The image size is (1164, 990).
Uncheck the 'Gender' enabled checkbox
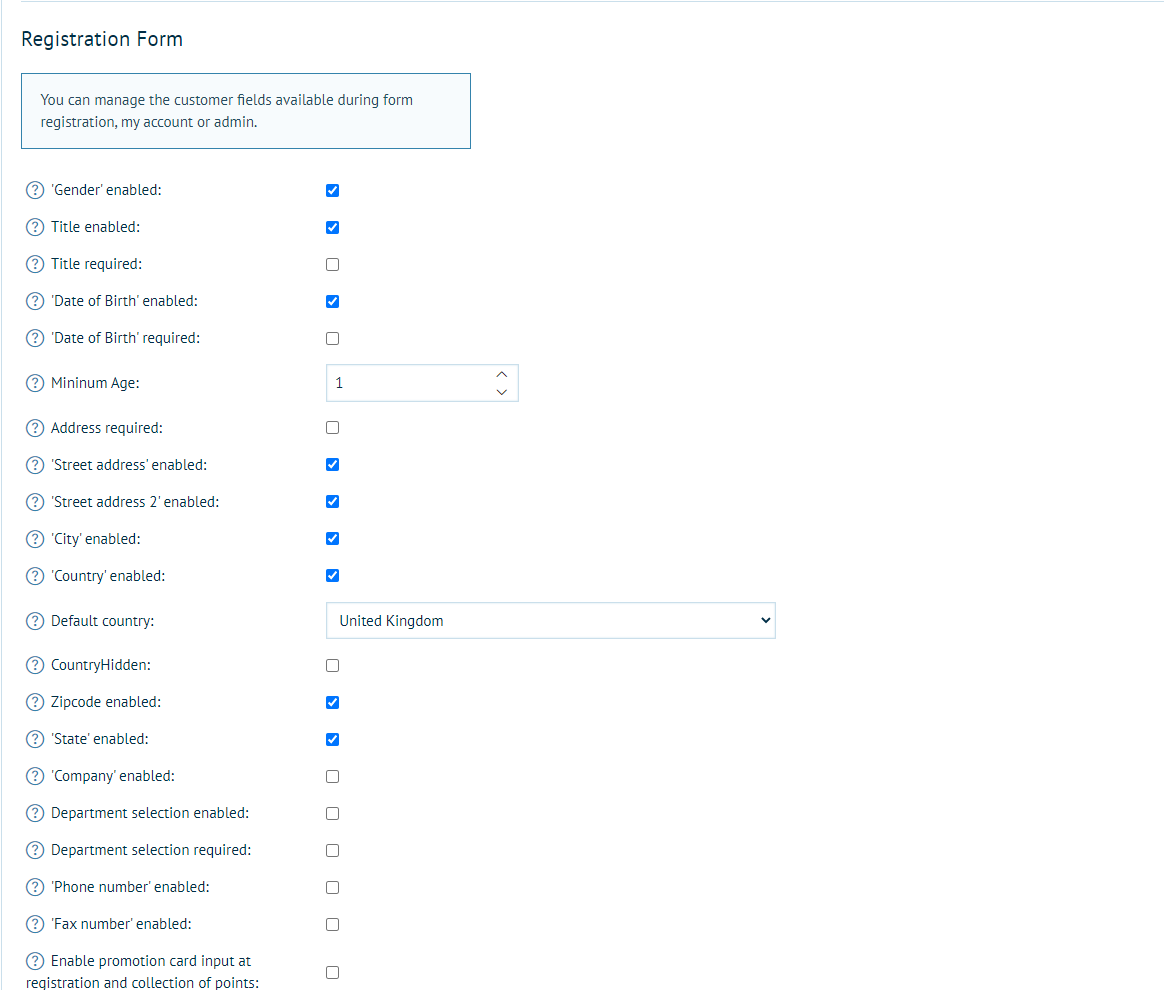click(333, 190)
